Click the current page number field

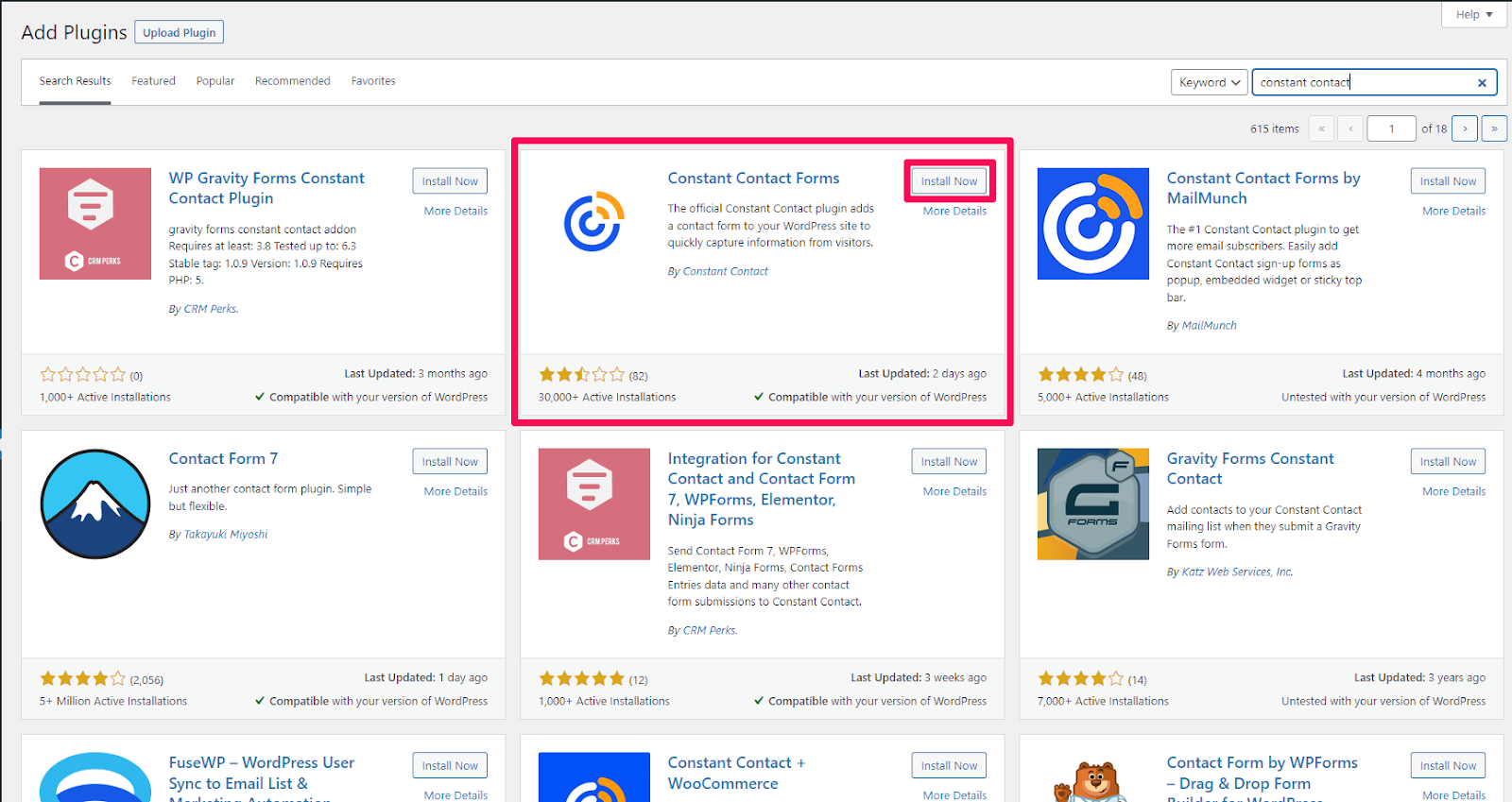[1391, 128]
